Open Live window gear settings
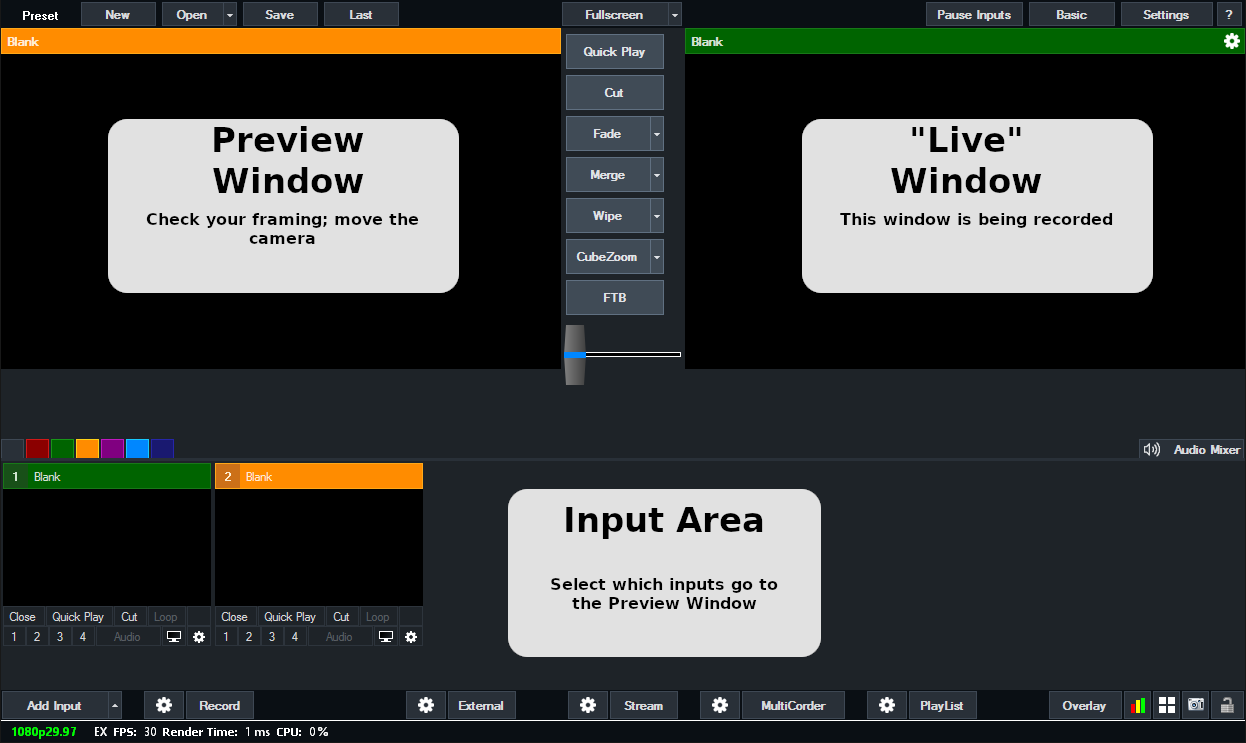The height and width of the screenshot is (743, 1246). pos(1231,41)
